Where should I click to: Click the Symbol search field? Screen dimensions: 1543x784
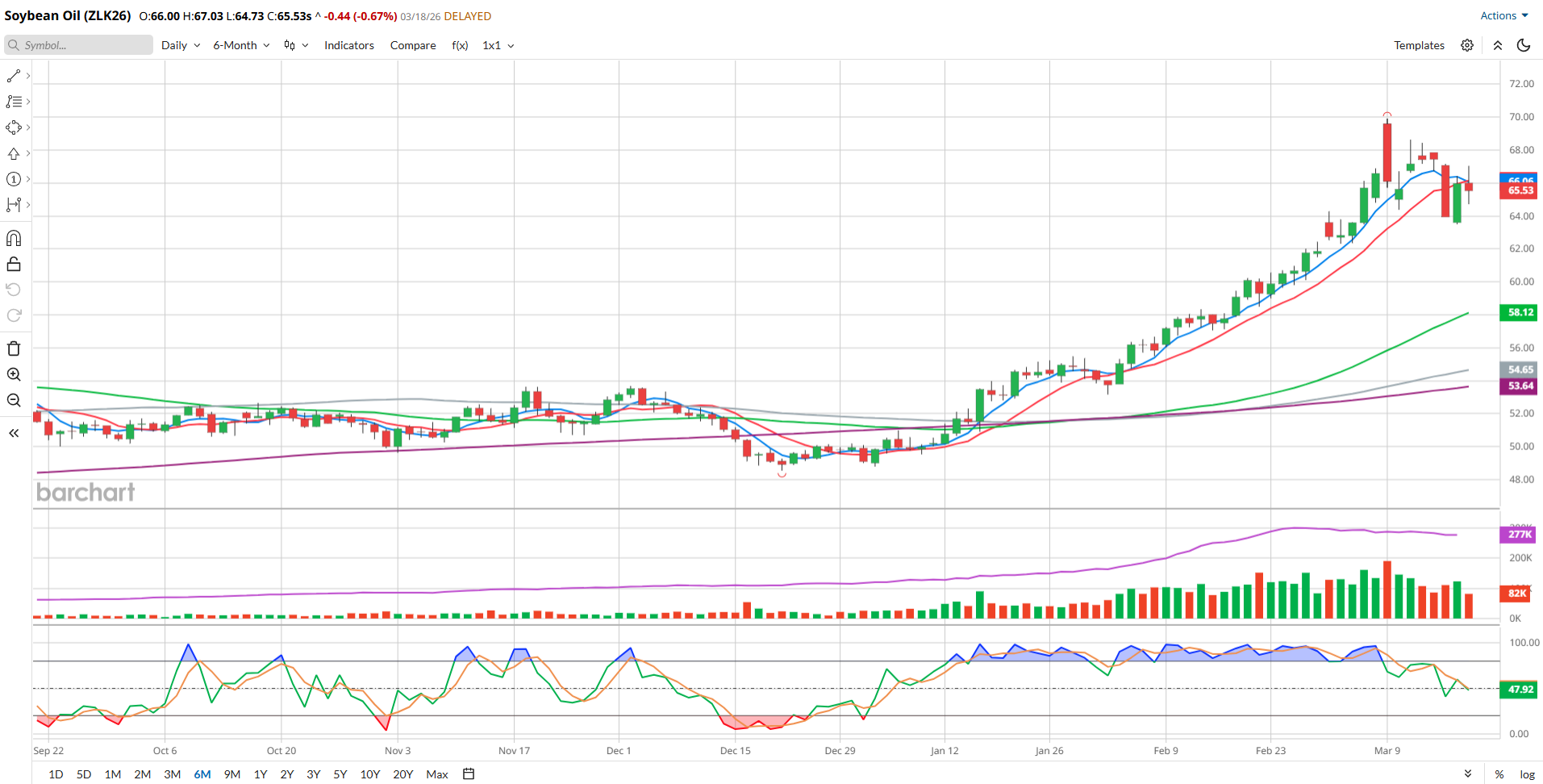click(79, 45)
